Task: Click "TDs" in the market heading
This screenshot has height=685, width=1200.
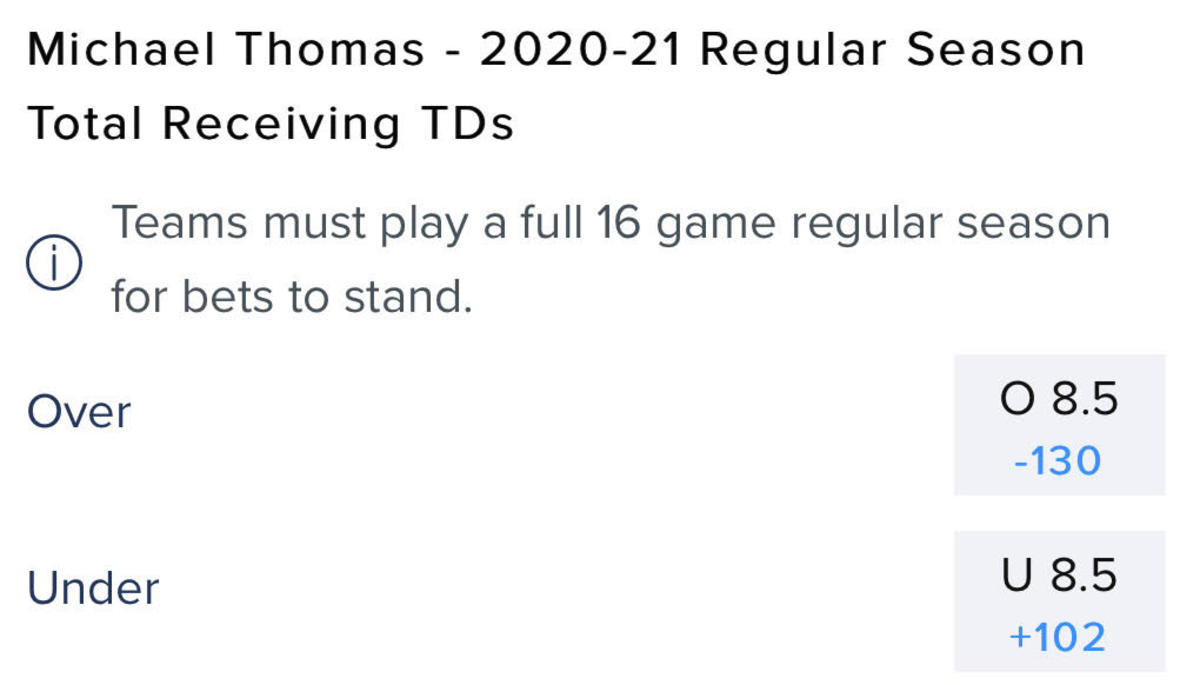Action: 468,124
